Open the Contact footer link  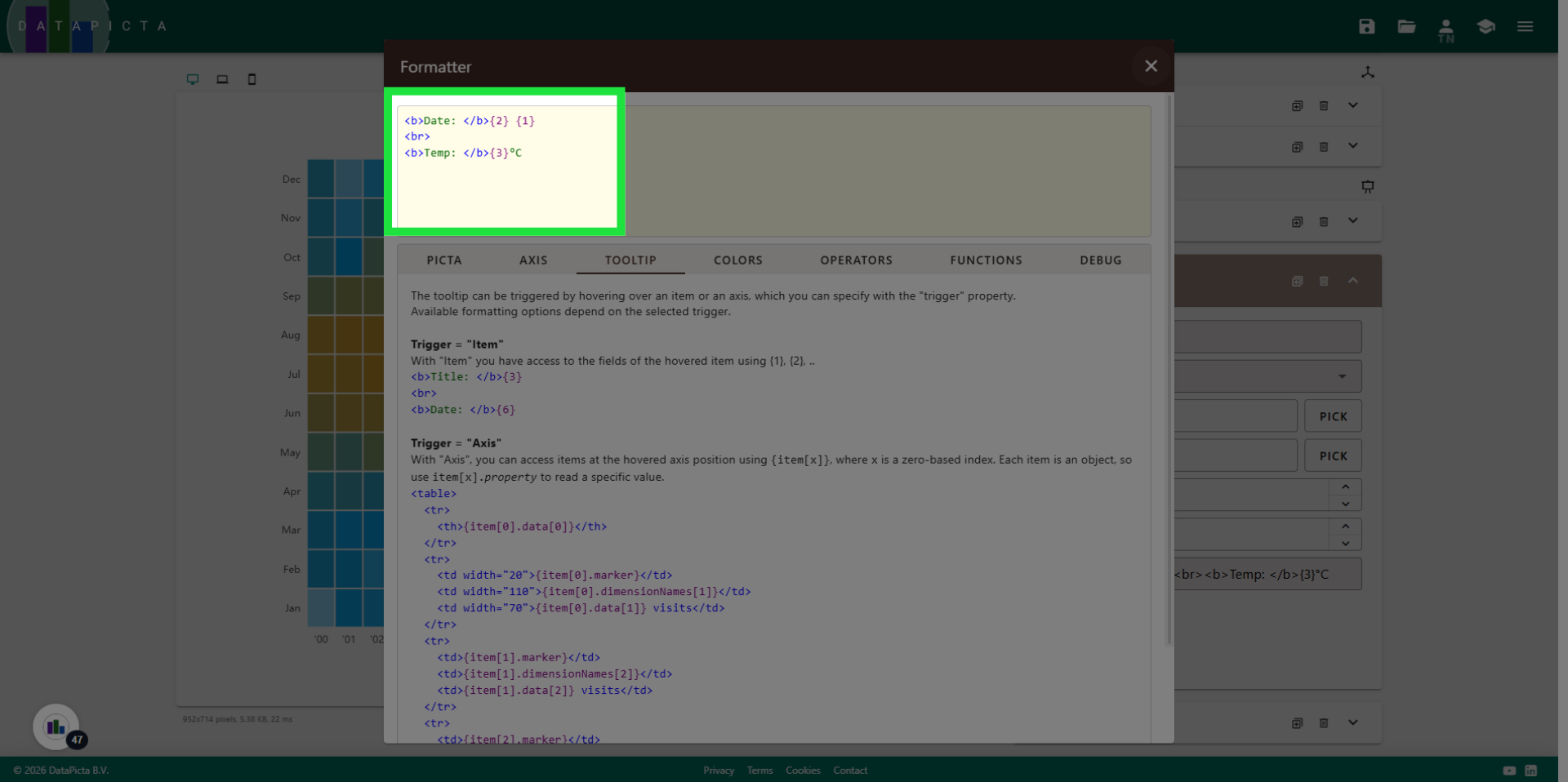point(850,771)
